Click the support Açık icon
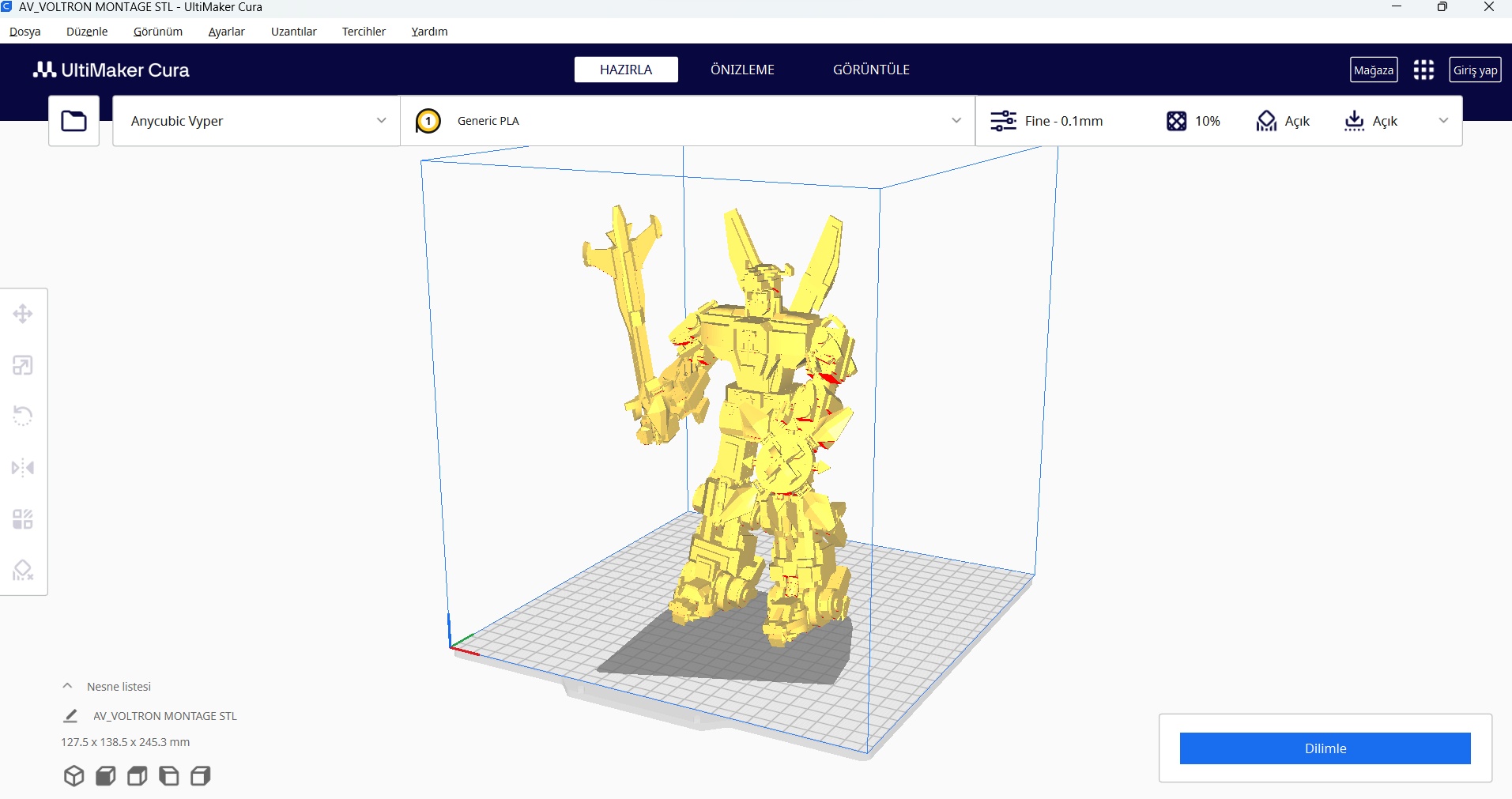 1266,121
